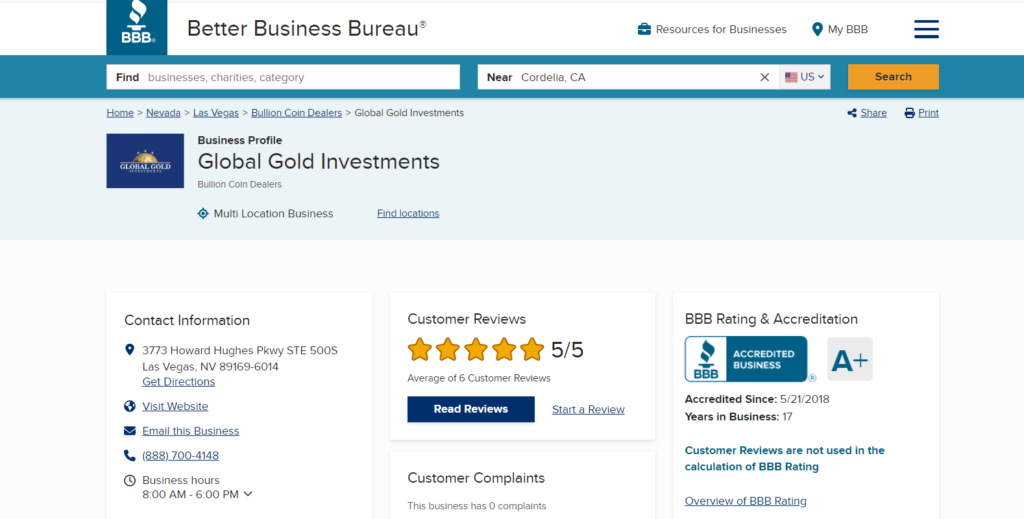The height and width of the screenshot is (519, 1024).
Task: Open My BBB
Action: click(840, 29)
